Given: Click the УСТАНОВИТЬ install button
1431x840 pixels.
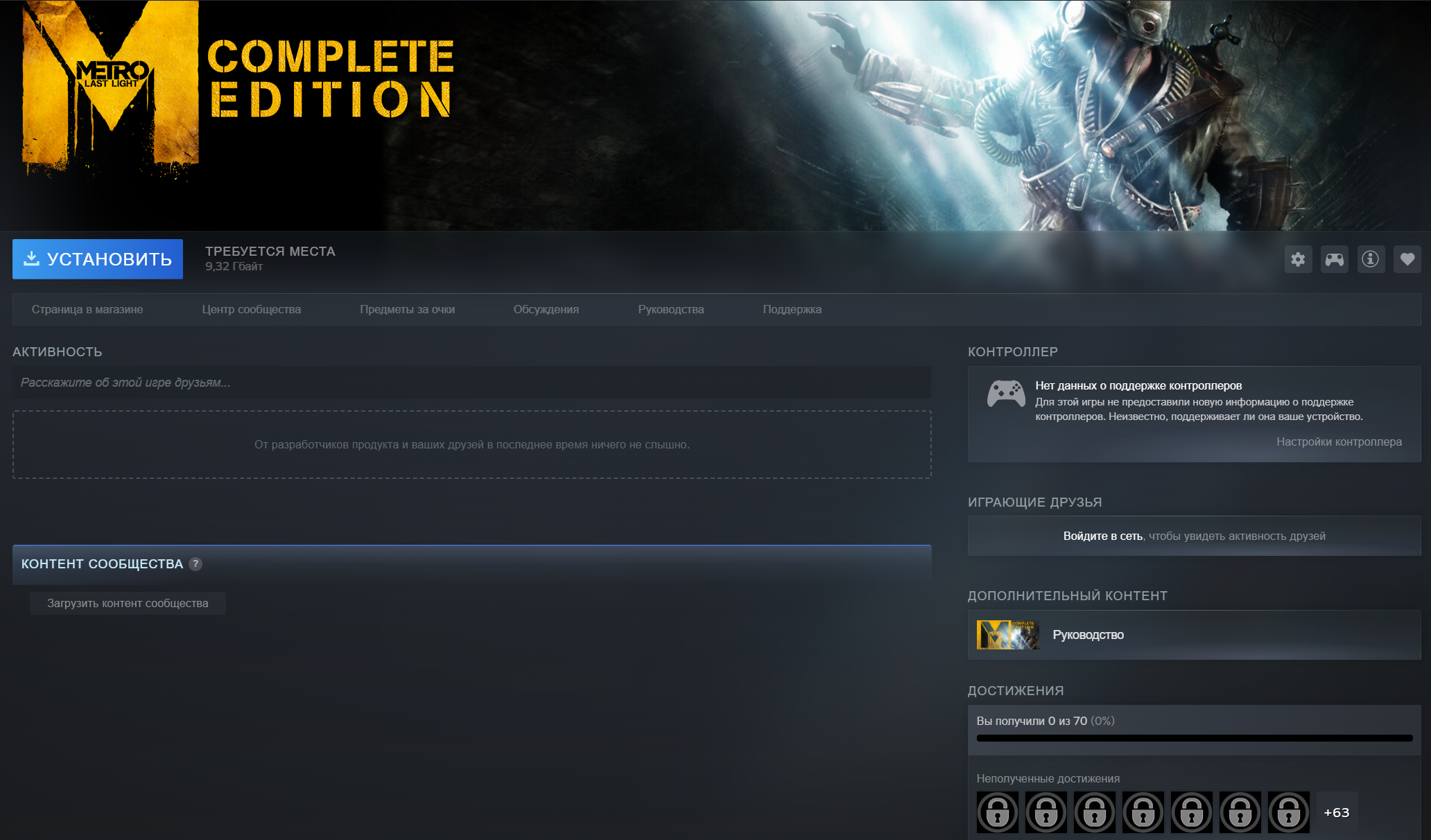Looking at the screenshot, I should (98, 259).
